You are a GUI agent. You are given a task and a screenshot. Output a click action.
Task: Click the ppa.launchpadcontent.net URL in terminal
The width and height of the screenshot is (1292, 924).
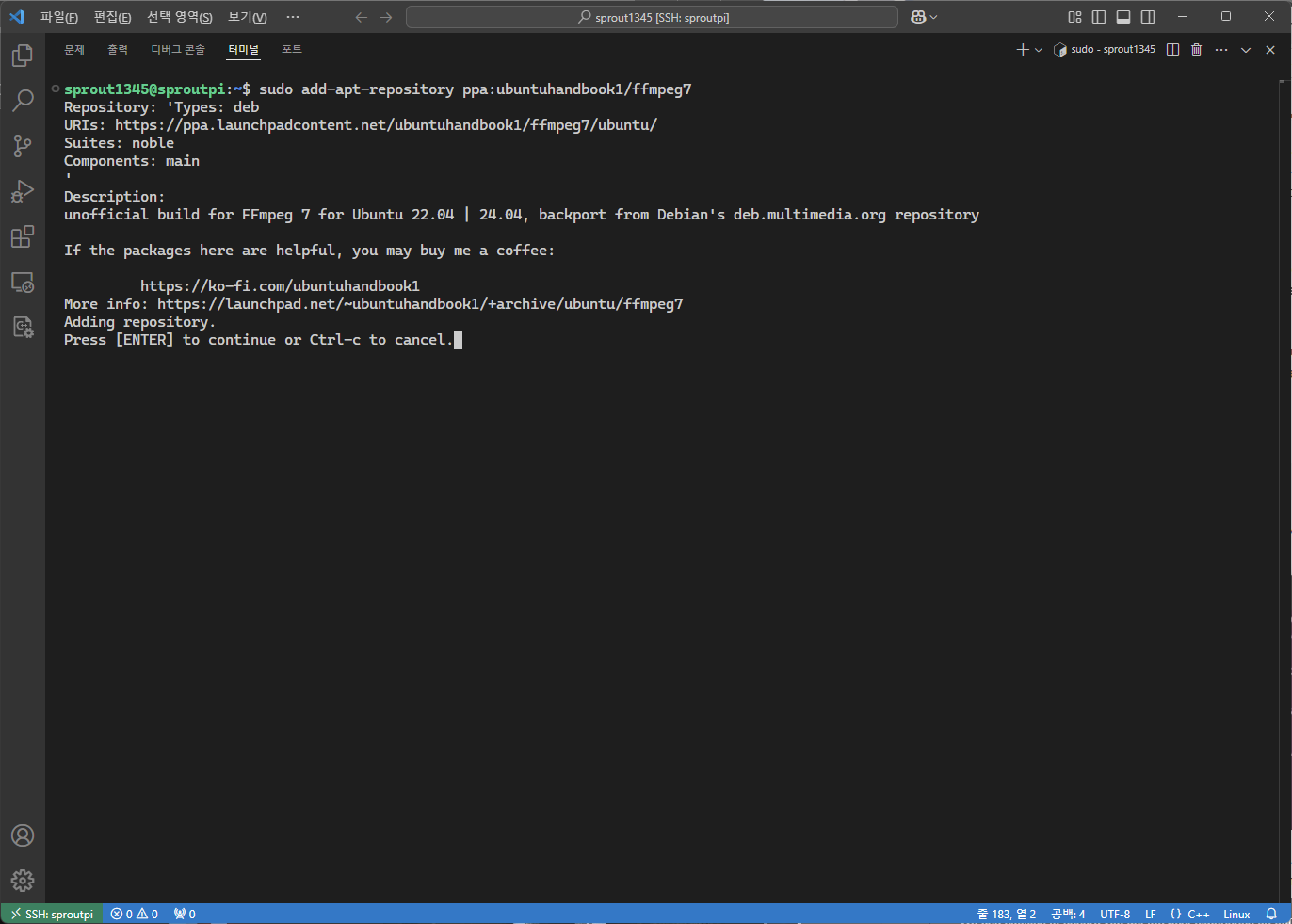click(x=386, y=125)
